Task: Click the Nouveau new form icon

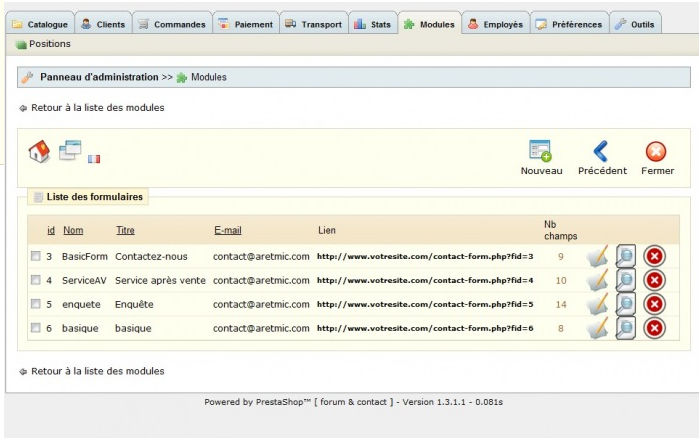Action: click(540, 151)
